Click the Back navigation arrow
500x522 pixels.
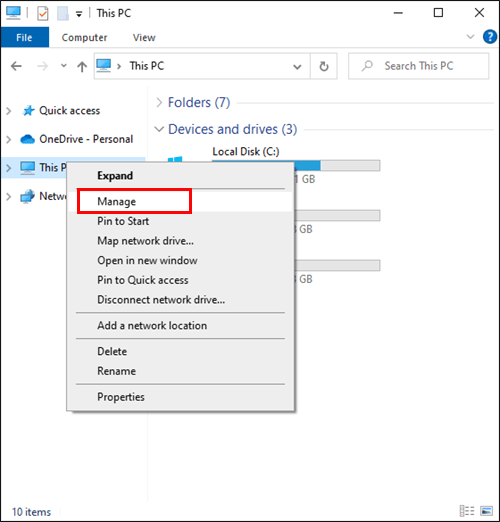pos(16,66)
